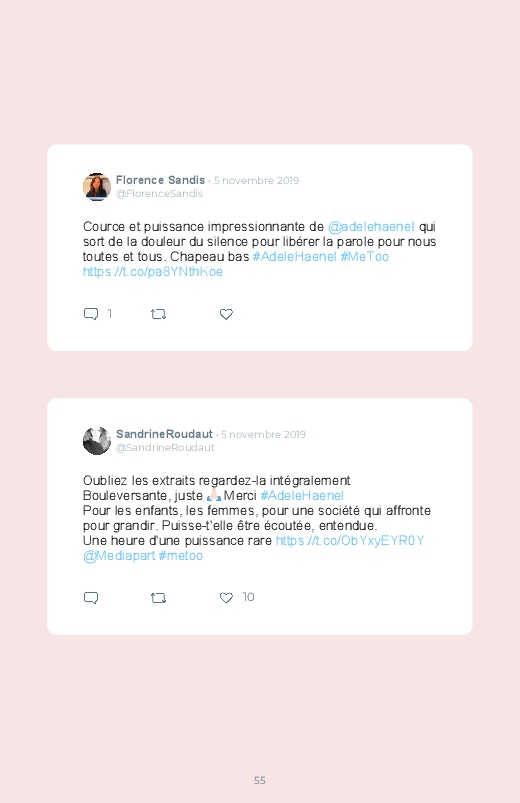Image resolution: width=520 pixels, height=803 pixels.
Task: Click the SandrineRoudaut display name
Action: [164, 434]
